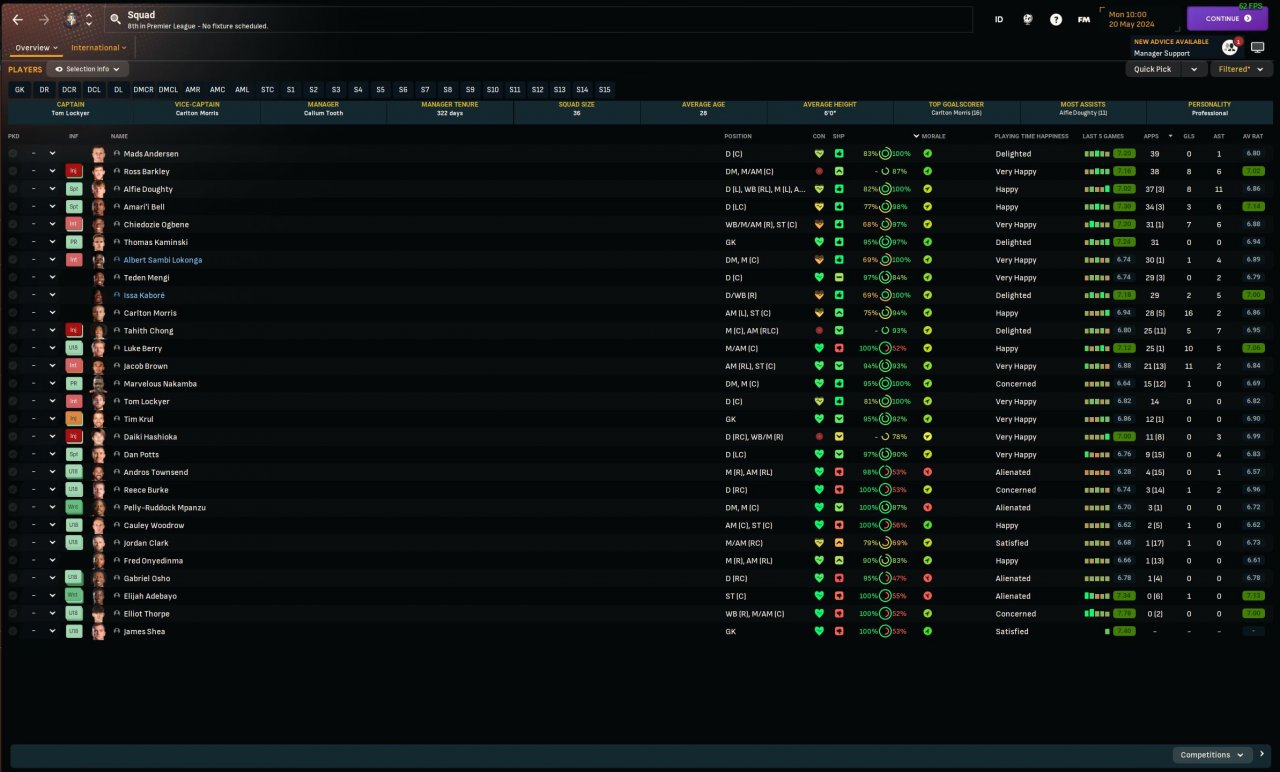Click Tim Krul's orange Inj status icon
The image size is (1280, 772).
[x=74, y=419]
